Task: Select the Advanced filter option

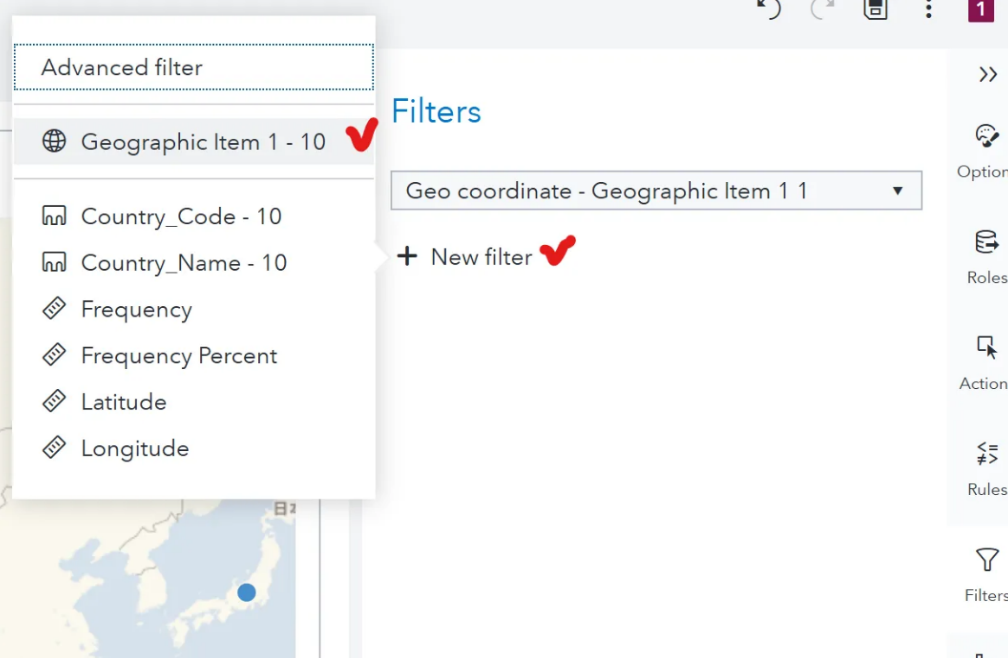Action: click(x=120, y=67)
